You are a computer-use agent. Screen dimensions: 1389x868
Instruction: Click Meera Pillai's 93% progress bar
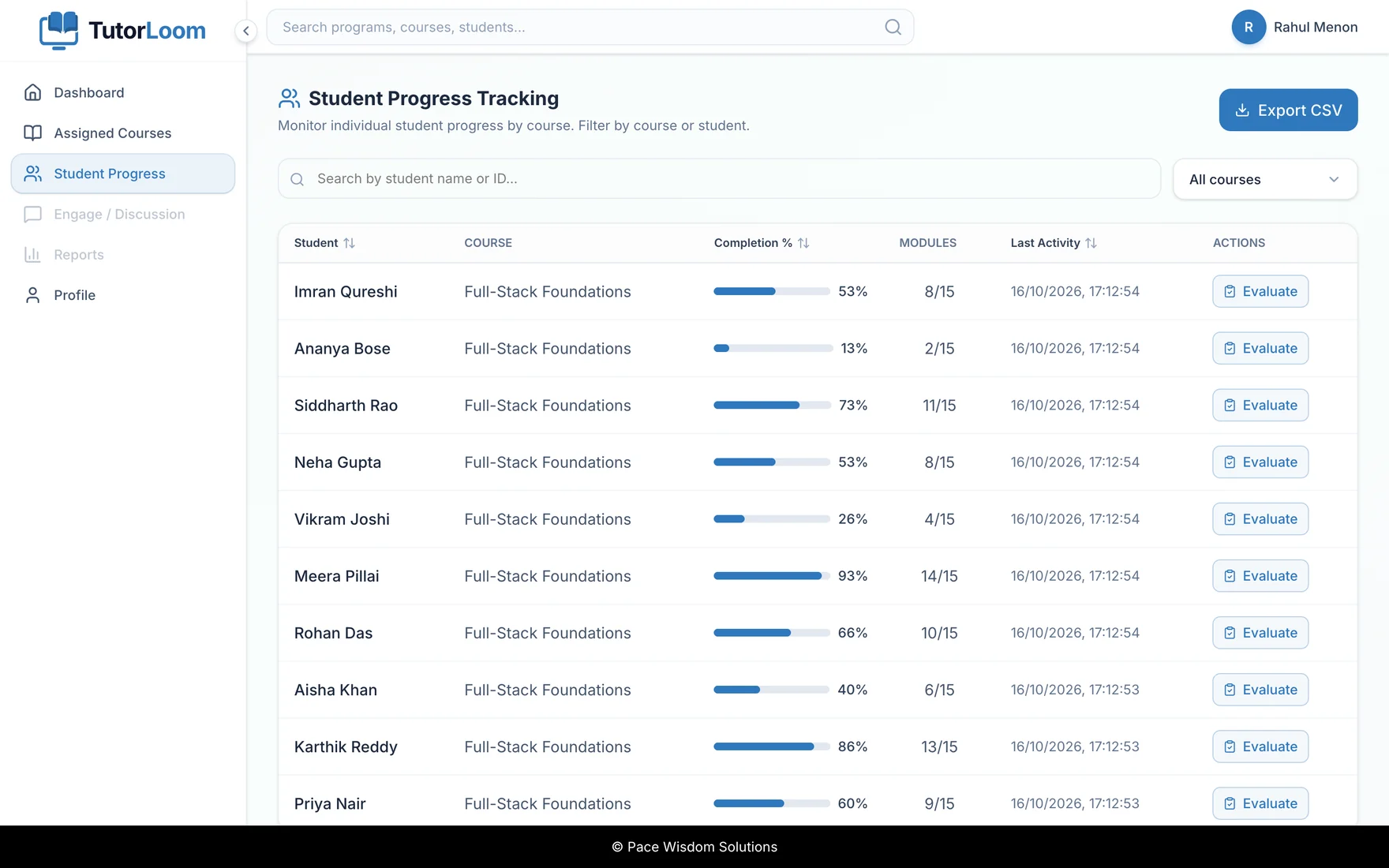point(772,576)
